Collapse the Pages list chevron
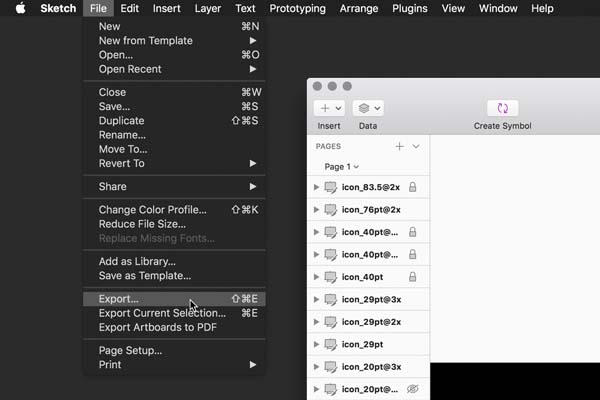The width and height of the screenshot is (600, 400). point(416,146)
